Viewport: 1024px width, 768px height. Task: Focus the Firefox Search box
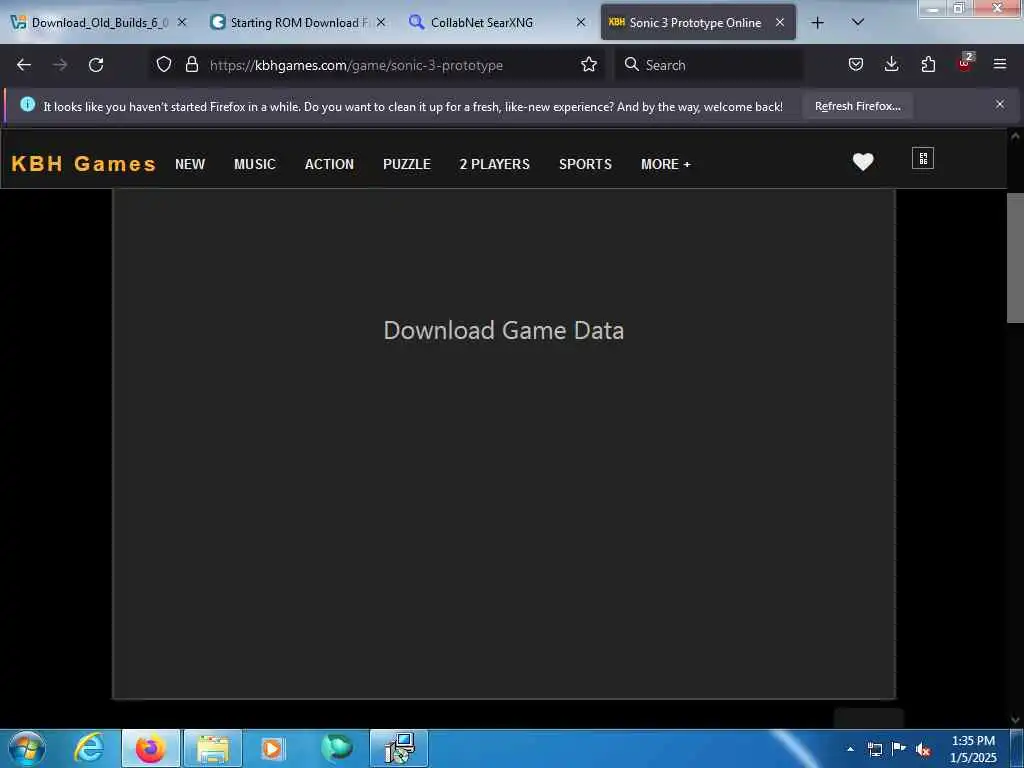(x=708, y=65)
